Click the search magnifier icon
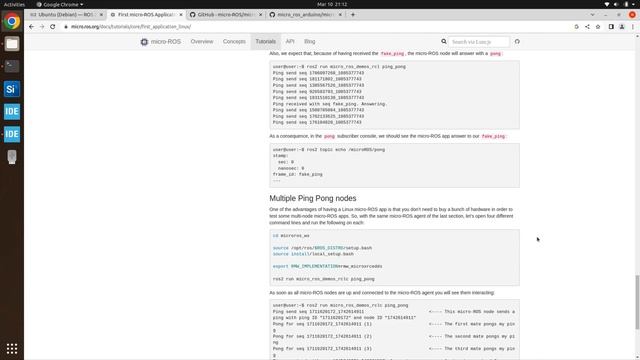Viewport: 640px width, 360px height. point(444,42)
